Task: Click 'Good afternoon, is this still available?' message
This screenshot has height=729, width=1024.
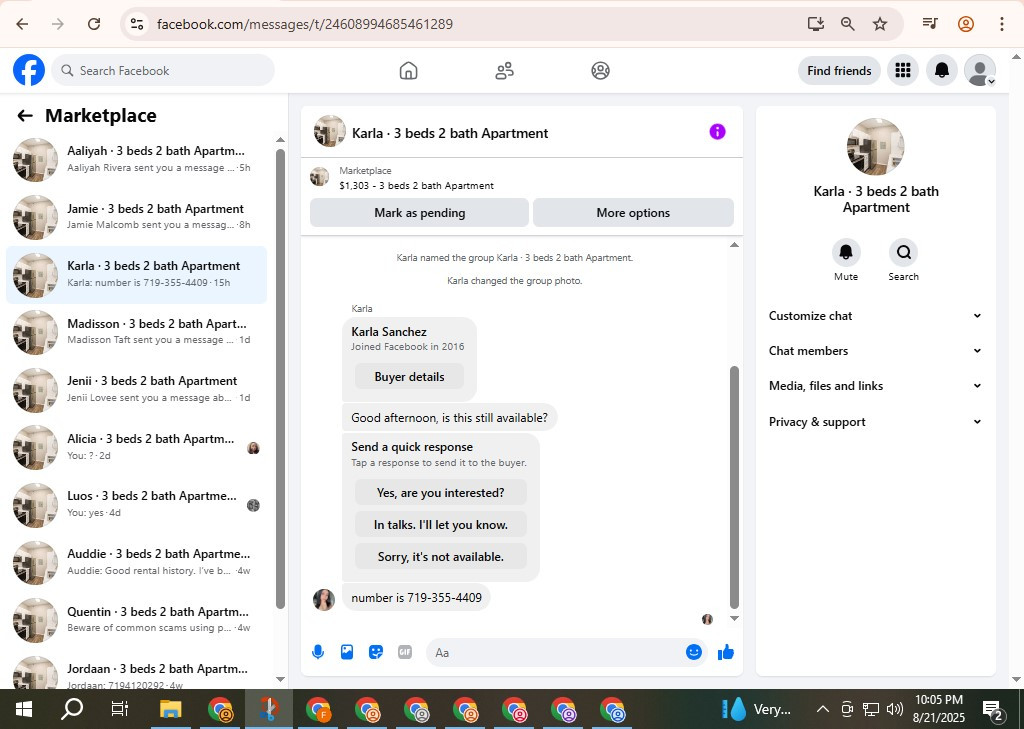Action: [x=449, y=417]
